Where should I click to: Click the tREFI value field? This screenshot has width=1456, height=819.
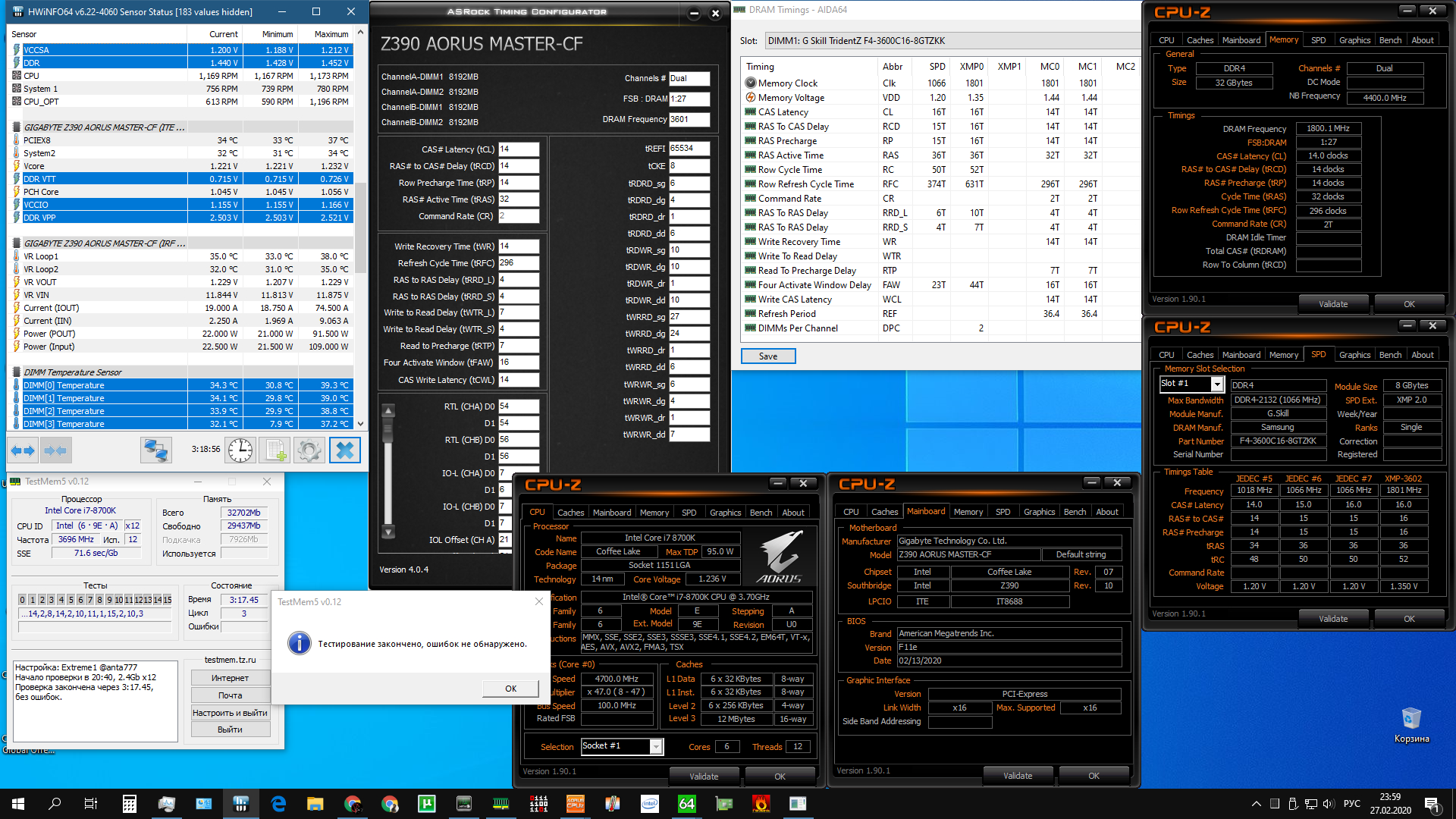click(689, 149)
